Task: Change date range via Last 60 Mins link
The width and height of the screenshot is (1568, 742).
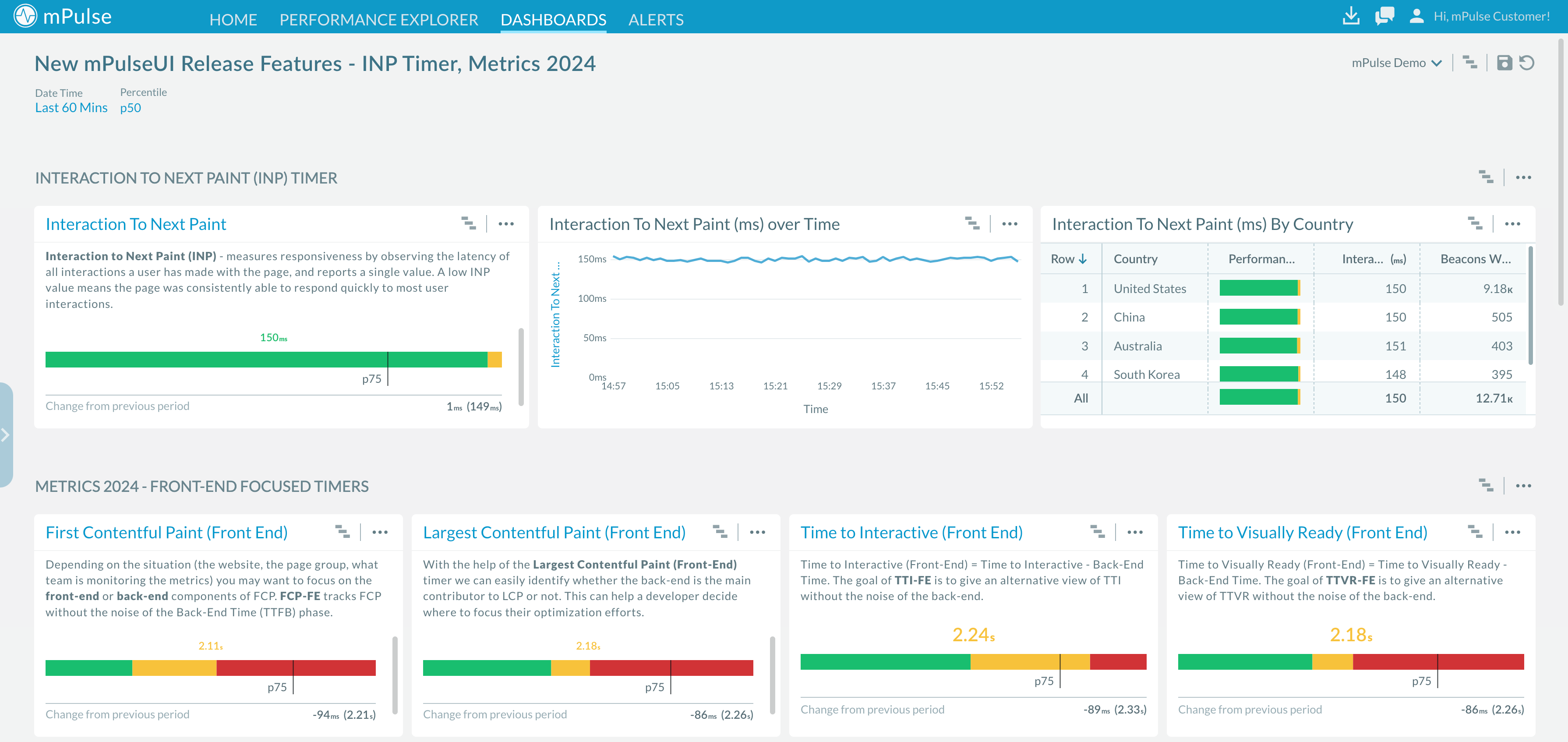Action: click(x=71, y=107)
